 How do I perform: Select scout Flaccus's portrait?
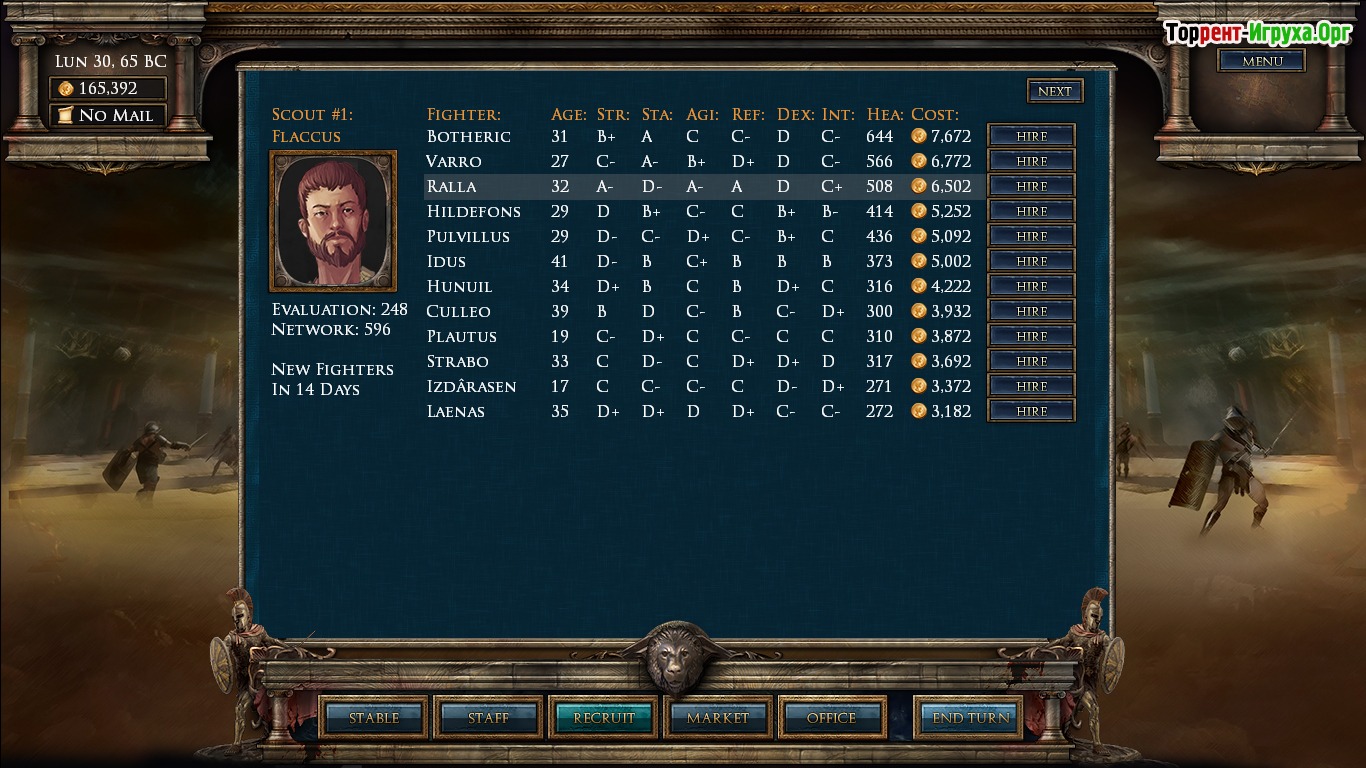pyautogui.click(x=333, y=221)
